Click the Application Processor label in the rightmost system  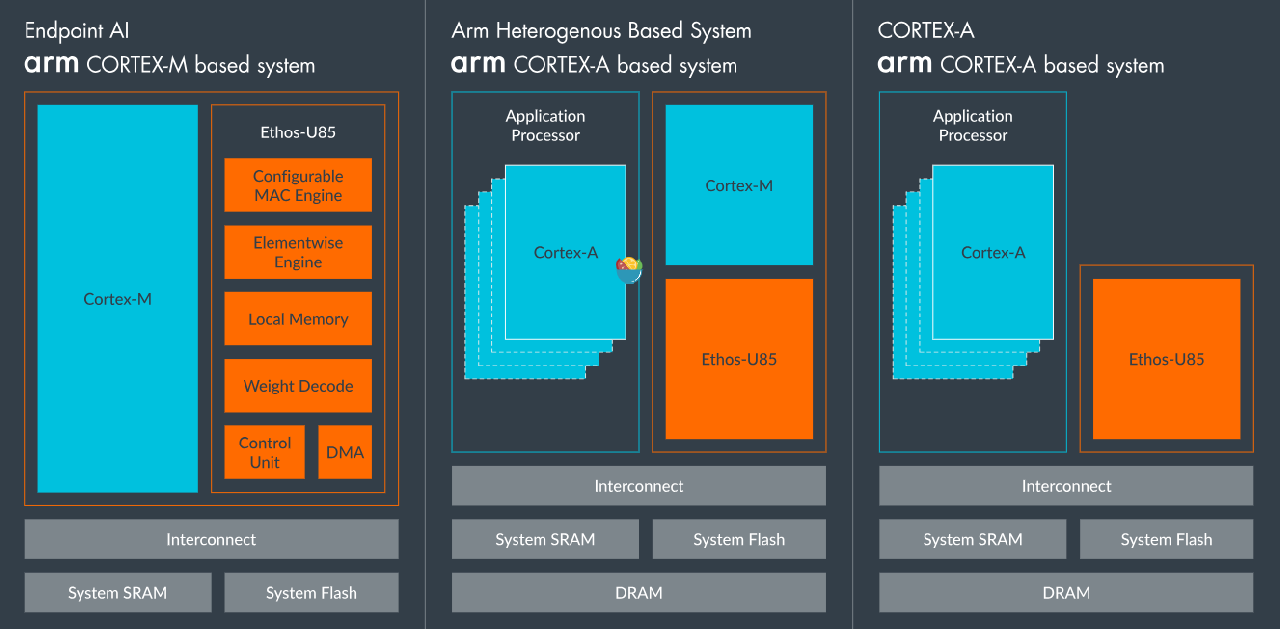tap(972, 126)
